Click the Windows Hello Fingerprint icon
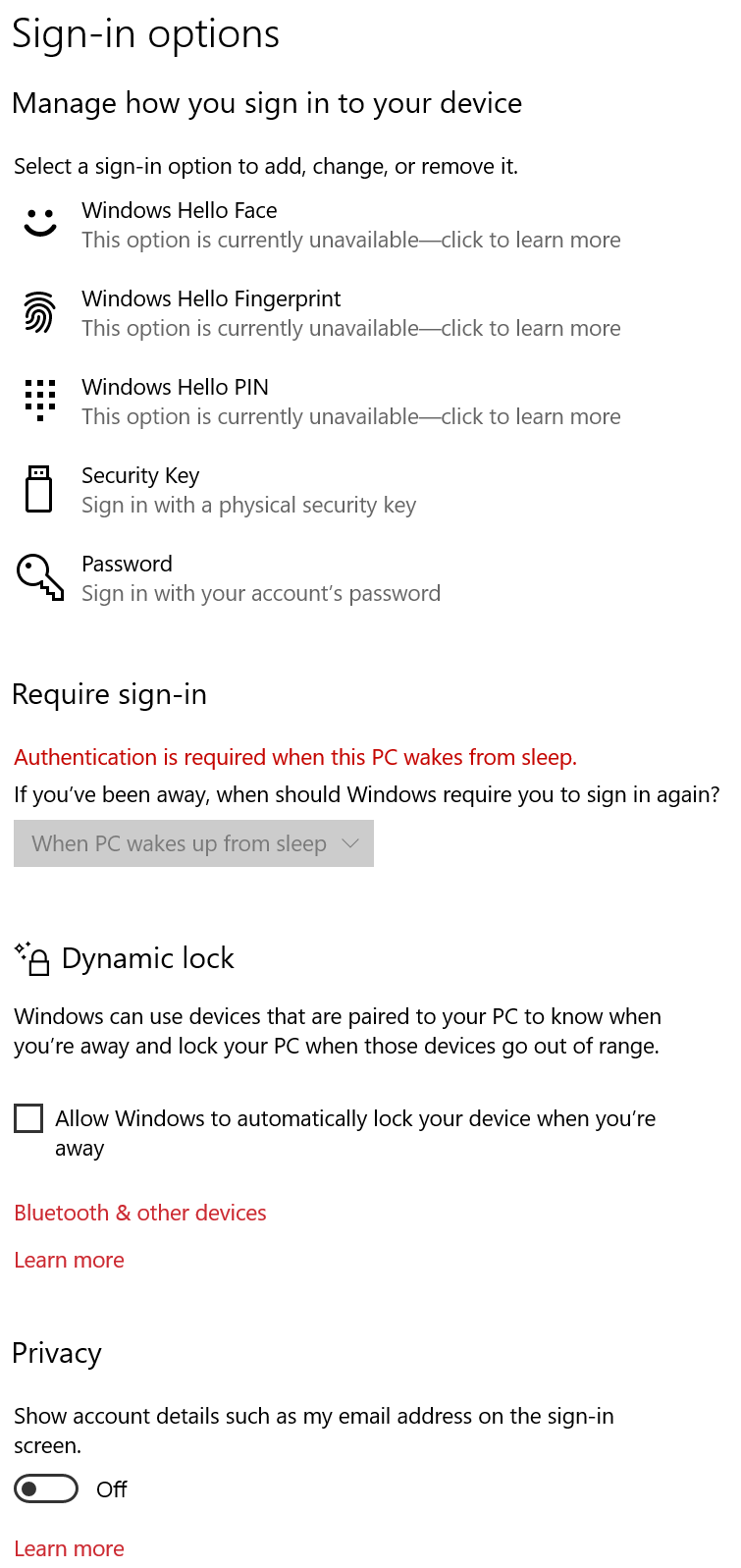This screenshot has width=741, height=1568. pos(38,312)
